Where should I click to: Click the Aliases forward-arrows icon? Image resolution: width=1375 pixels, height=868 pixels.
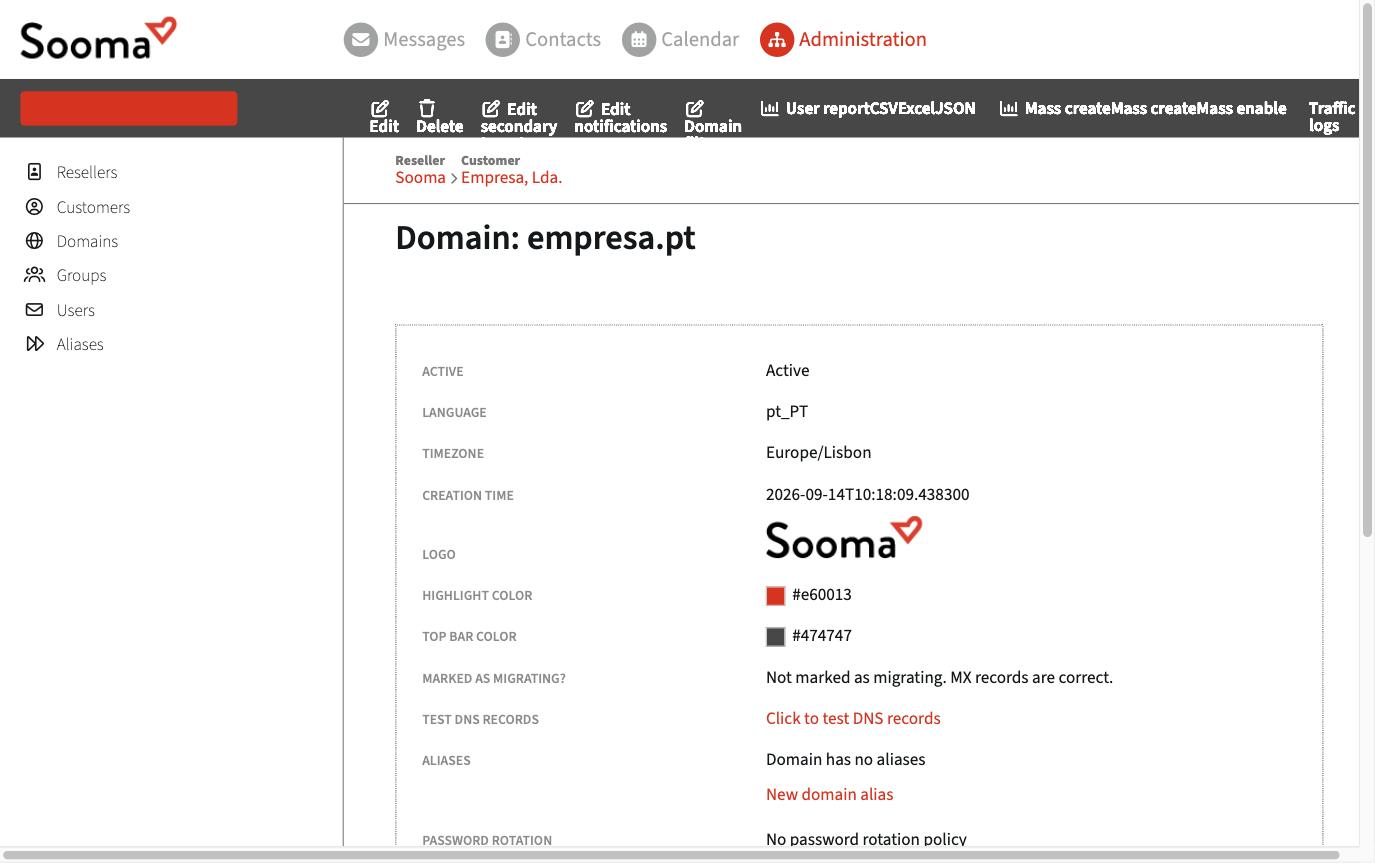tap(35, 344)
